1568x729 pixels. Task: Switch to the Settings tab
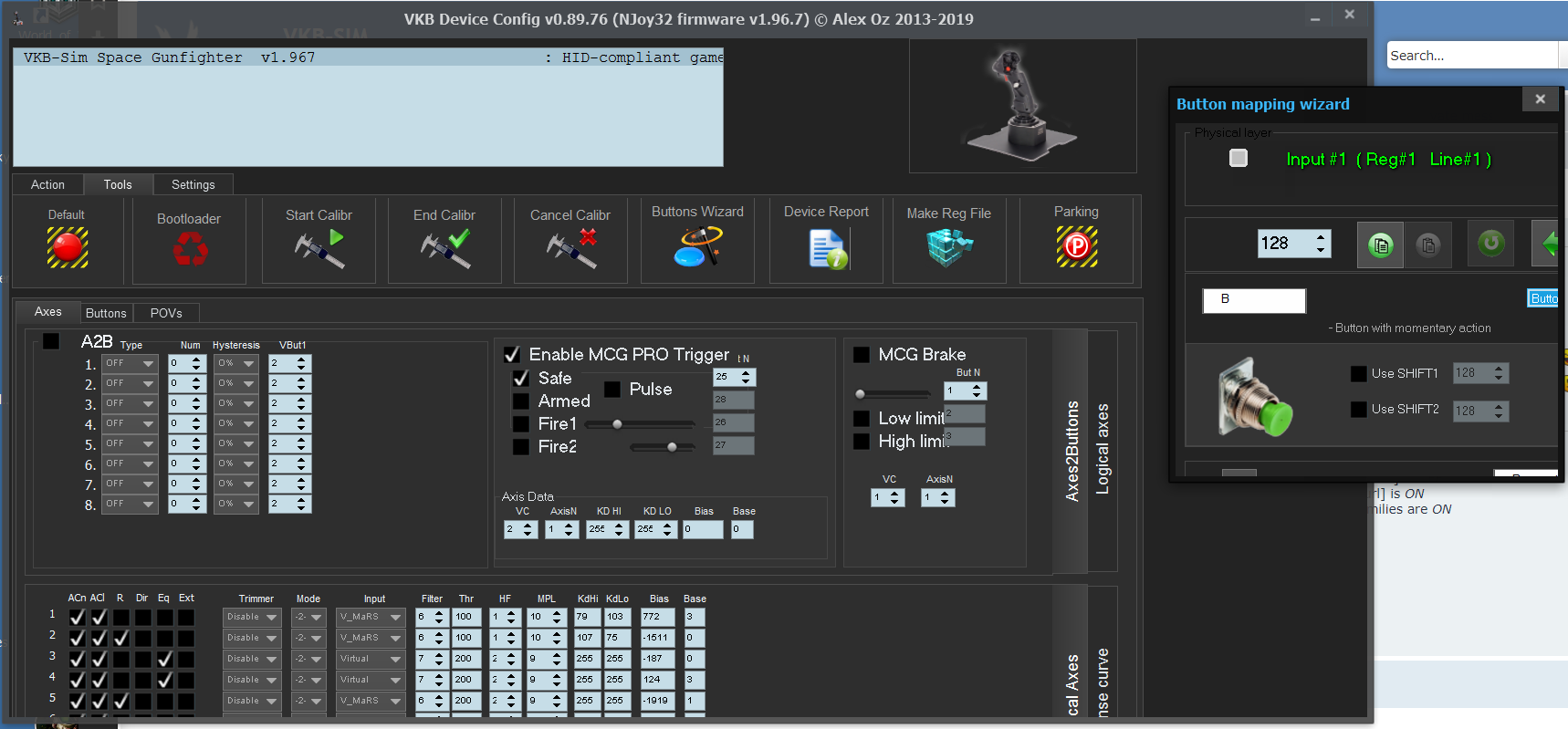pos(193,184)
